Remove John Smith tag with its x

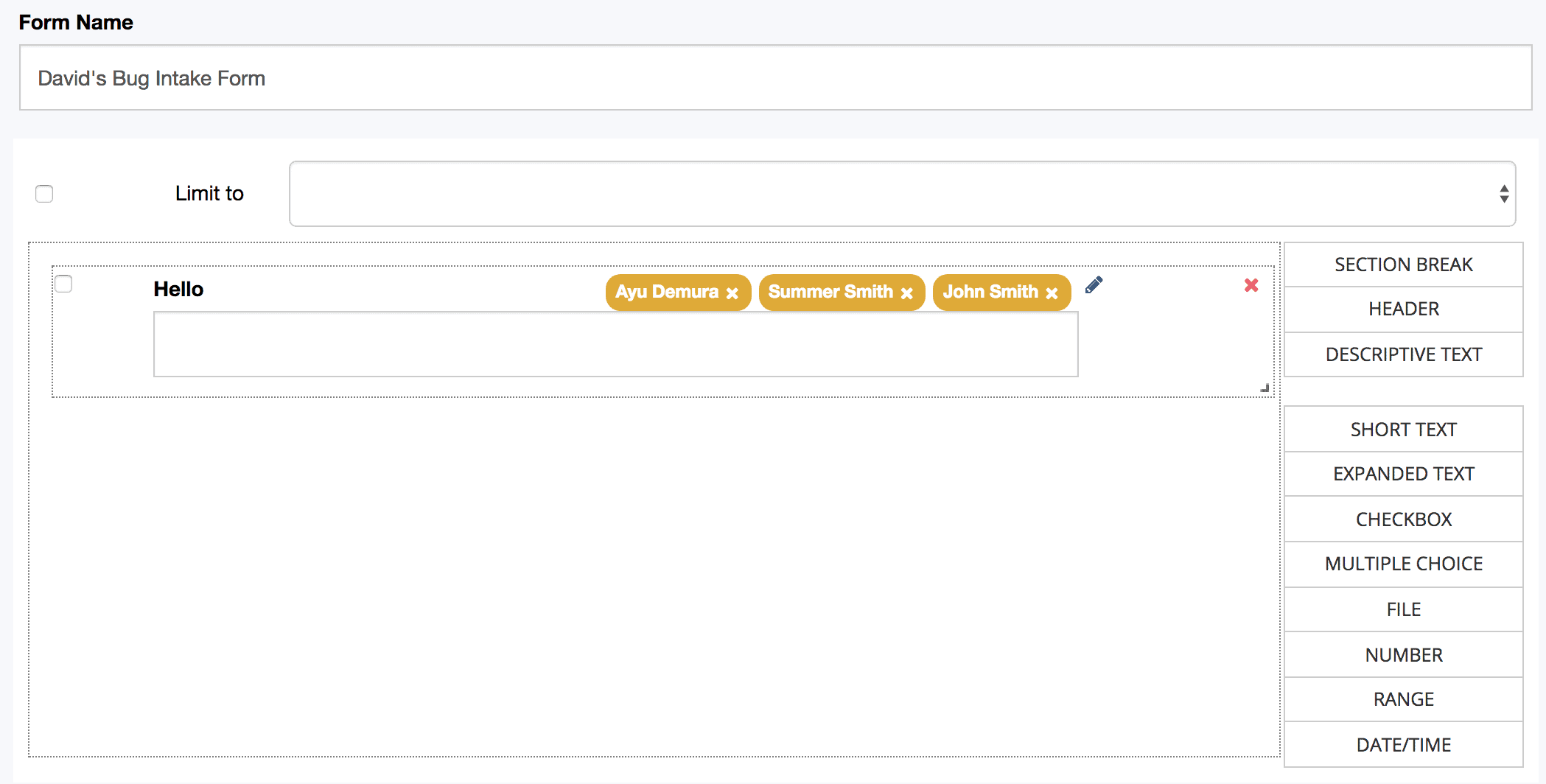tap(1052, 293)
